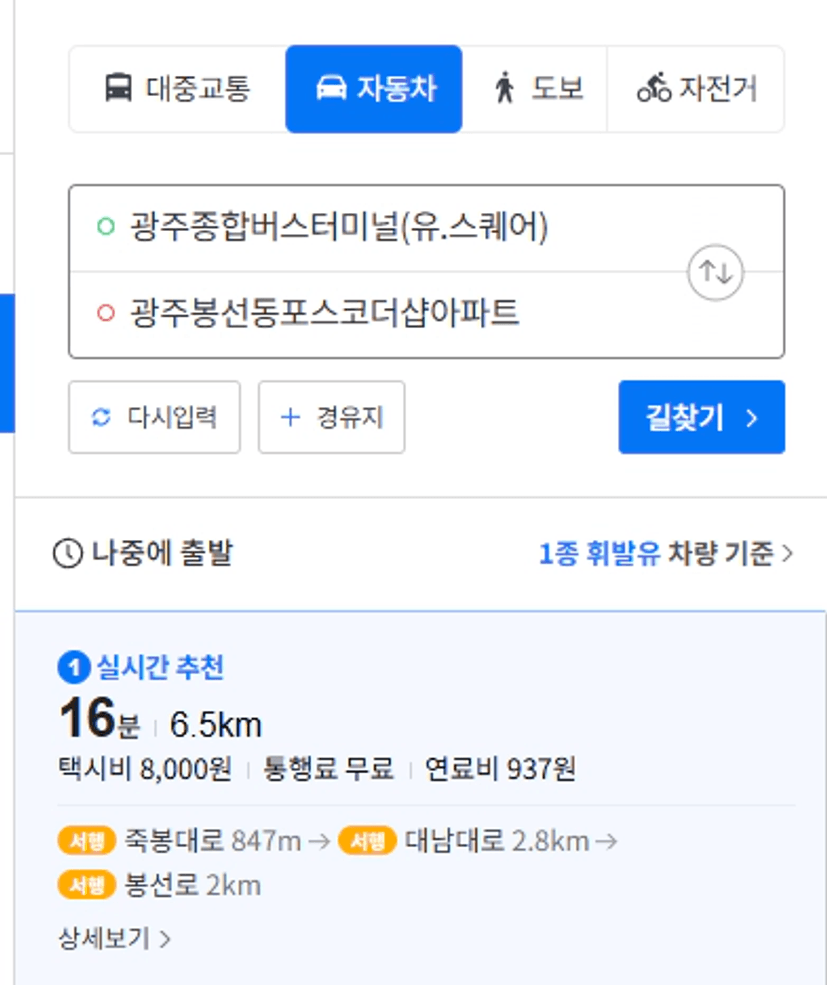827x985 pixels.
Task: Switch to the 자전거 tab
Action: (x=696, y=89)
